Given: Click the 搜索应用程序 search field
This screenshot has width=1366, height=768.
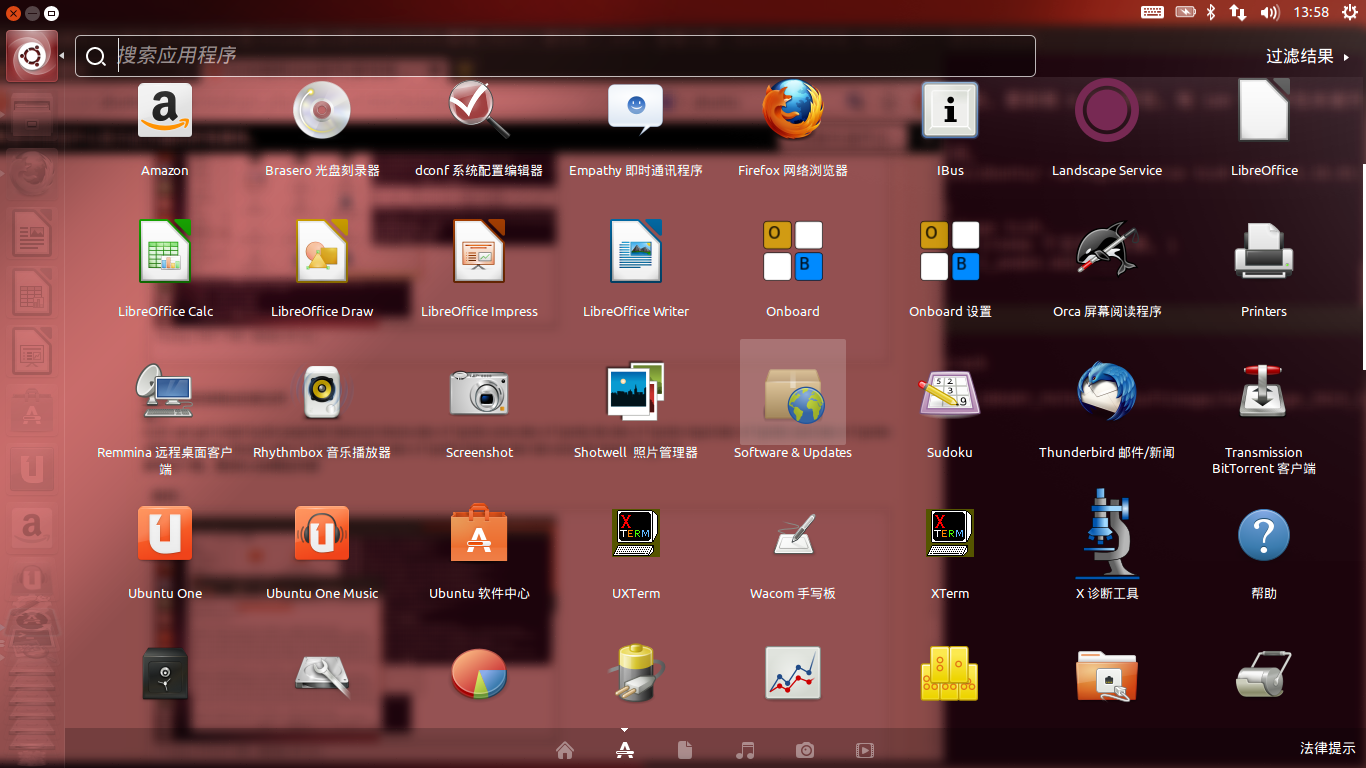Looking at the screenshot, I should (x=555, y=56).
